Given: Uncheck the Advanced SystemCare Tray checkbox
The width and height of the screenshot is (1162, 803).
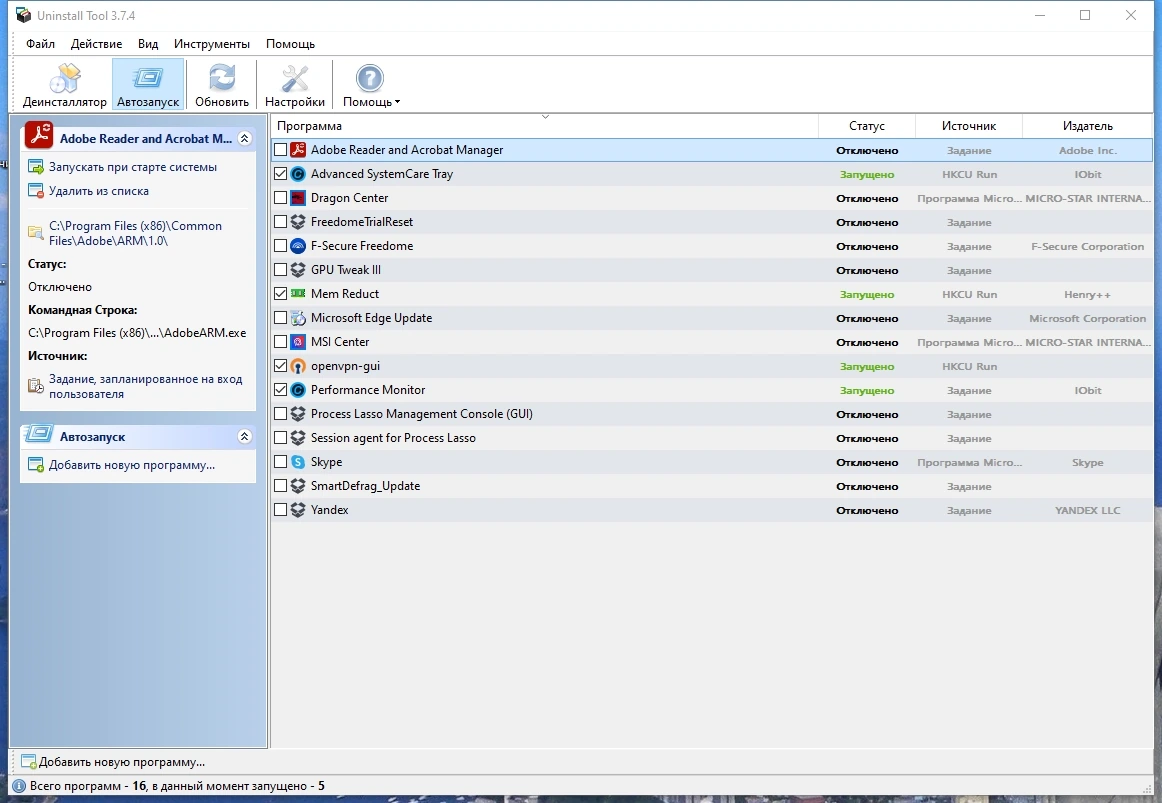Looking at the screenshot, I should [280, 174].
